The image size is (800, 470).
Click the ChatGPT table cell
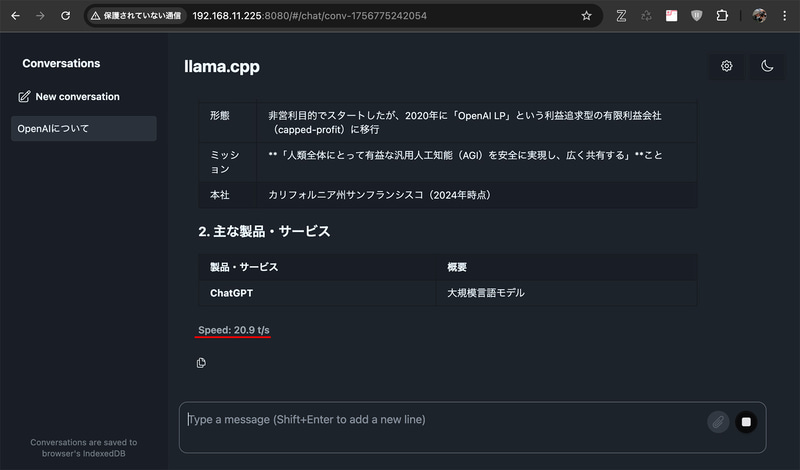pos(317,293)
